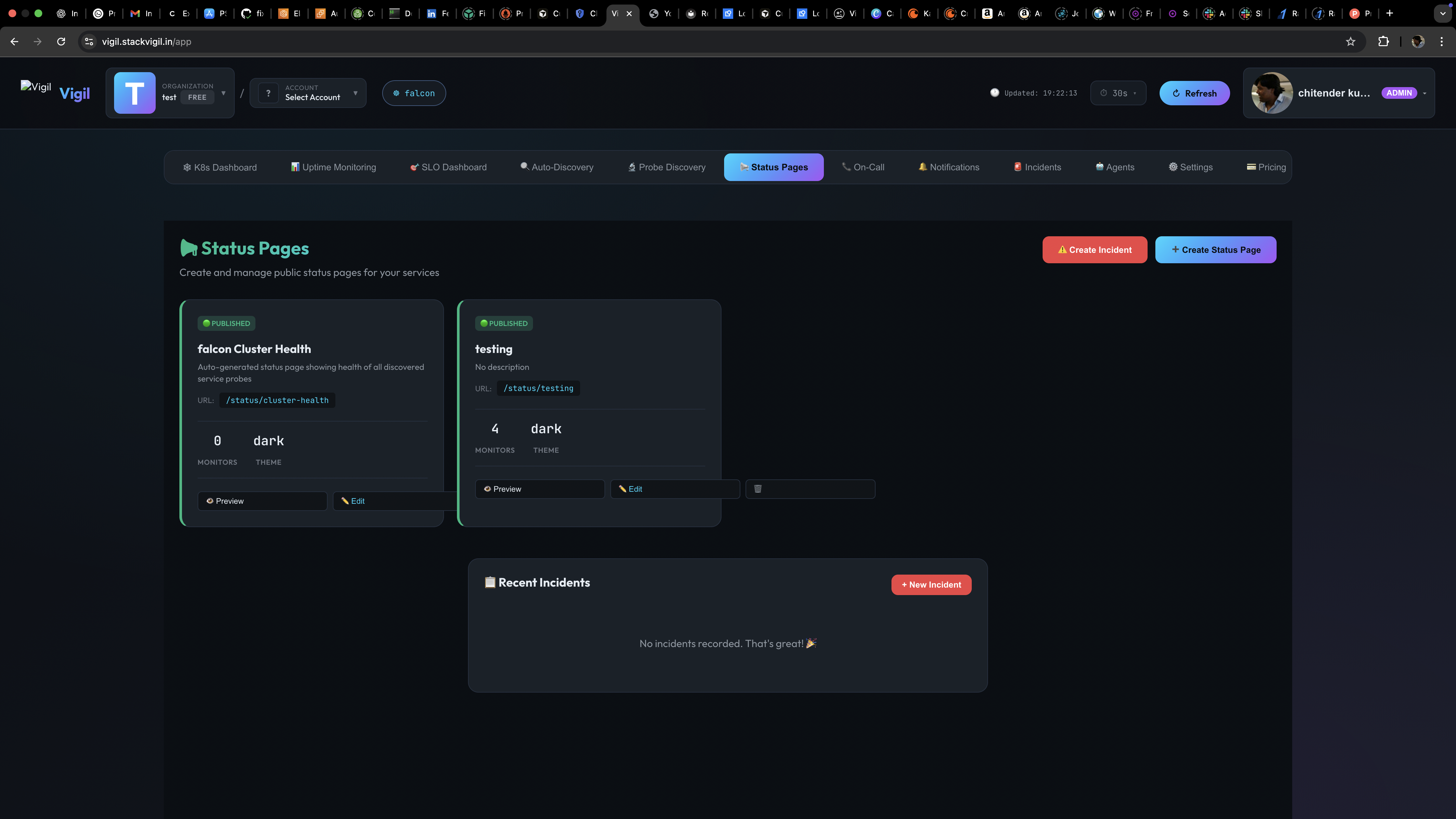This screenshot has width=1456, height=819.
Task: Click the Vigil logo image
Action: (36, 86)
